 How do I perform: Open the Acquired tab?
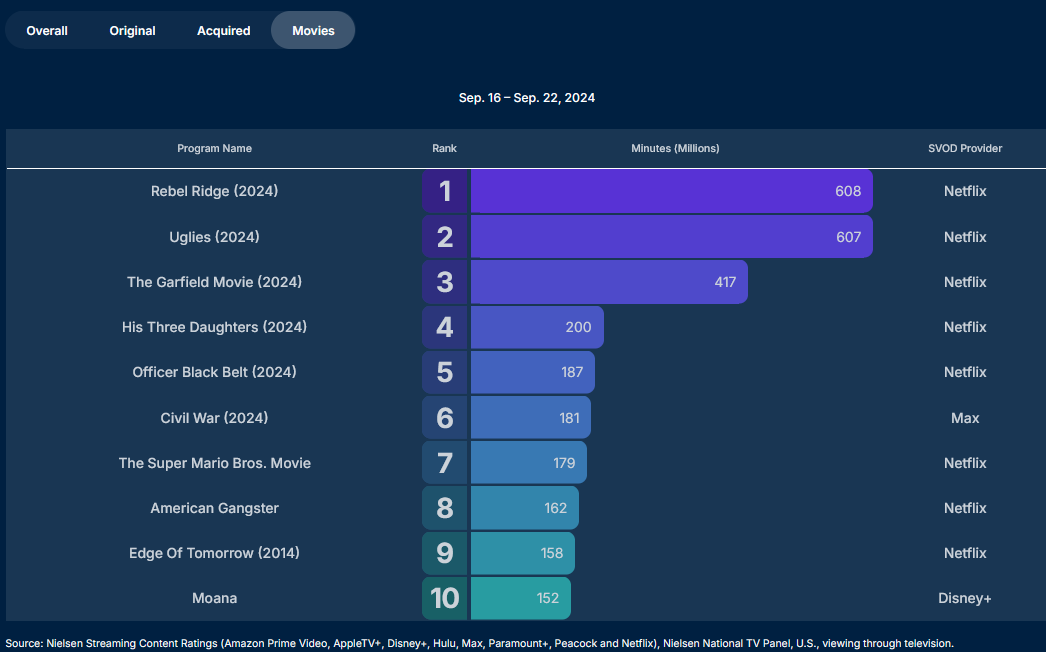tap(223, 30)
